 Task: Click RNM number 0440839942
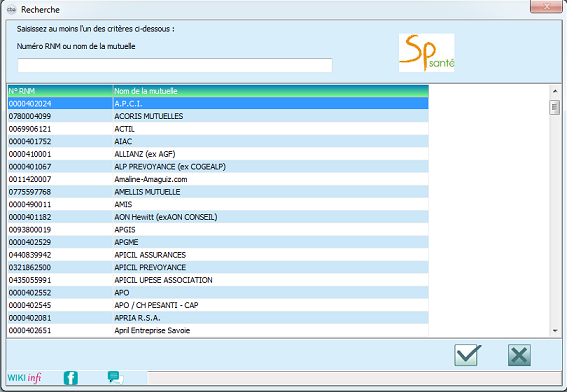(x=30, y=255)
